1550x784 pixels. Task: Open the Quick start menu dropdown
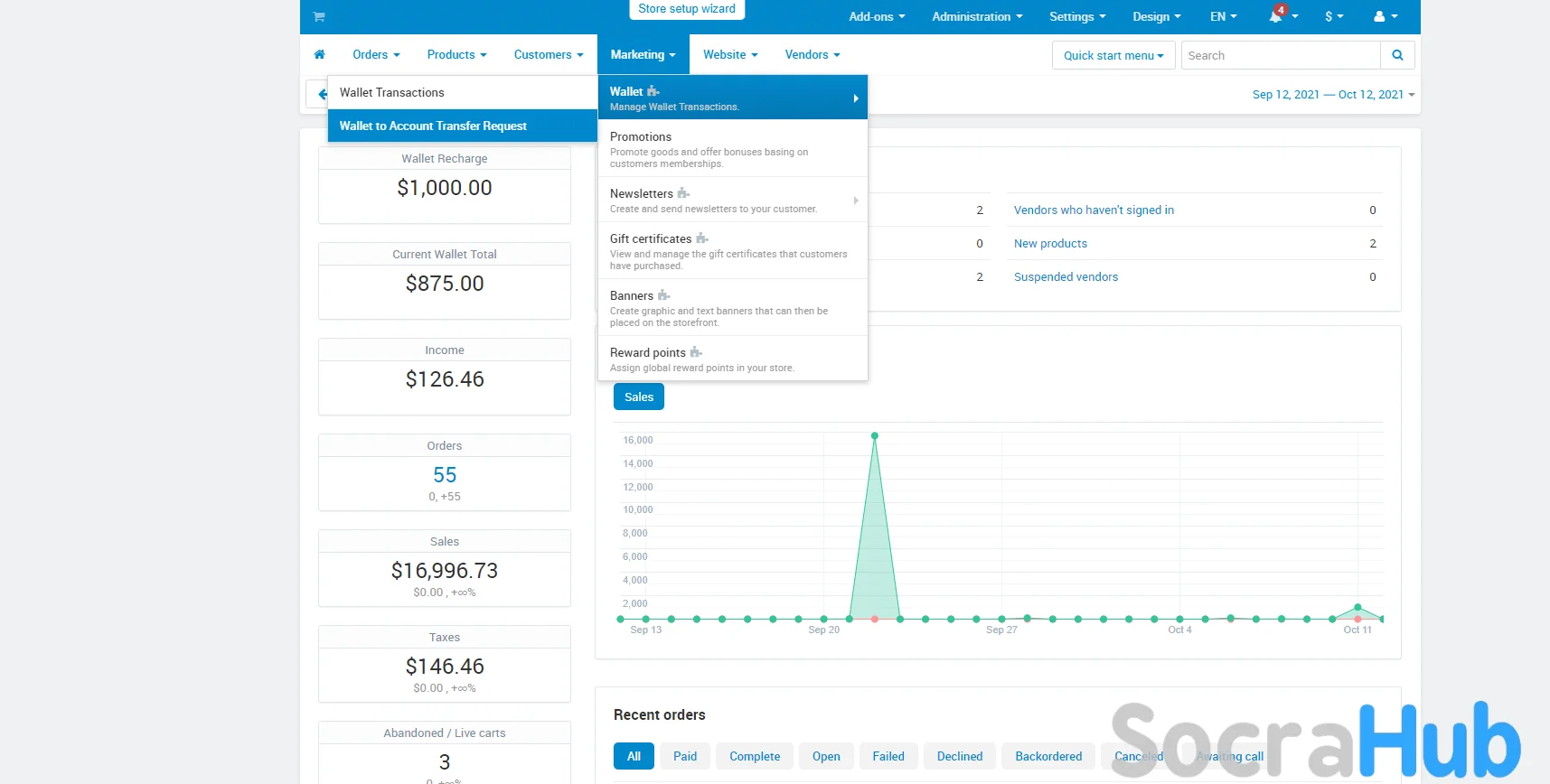coord(1113,55)
